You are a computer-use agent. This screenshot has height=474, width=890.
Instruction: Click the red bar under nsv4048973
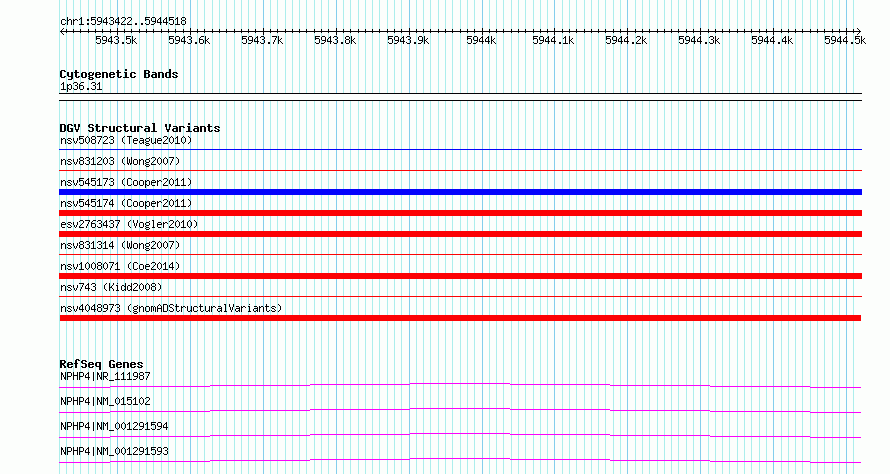click(x=460, y=318)
